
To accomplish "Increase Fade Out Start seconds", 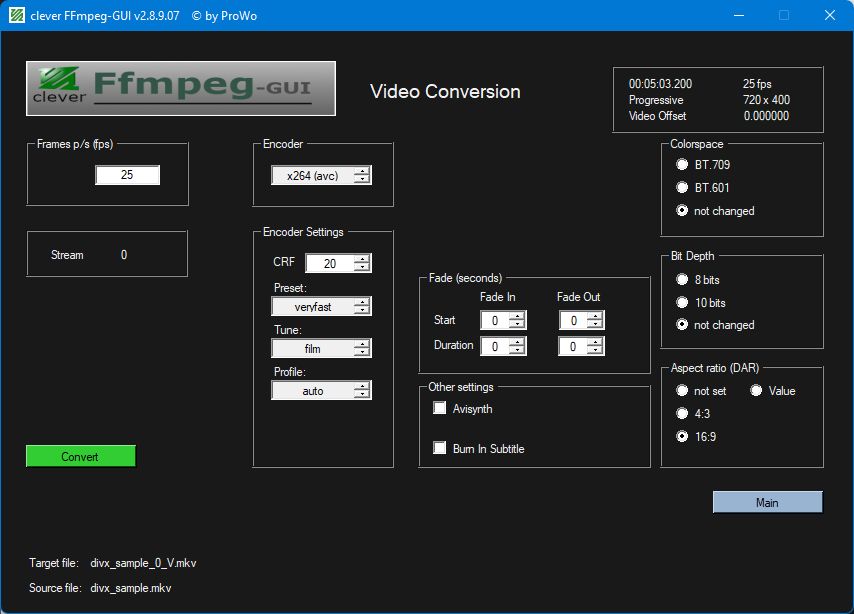I will [x=596, y=316].
